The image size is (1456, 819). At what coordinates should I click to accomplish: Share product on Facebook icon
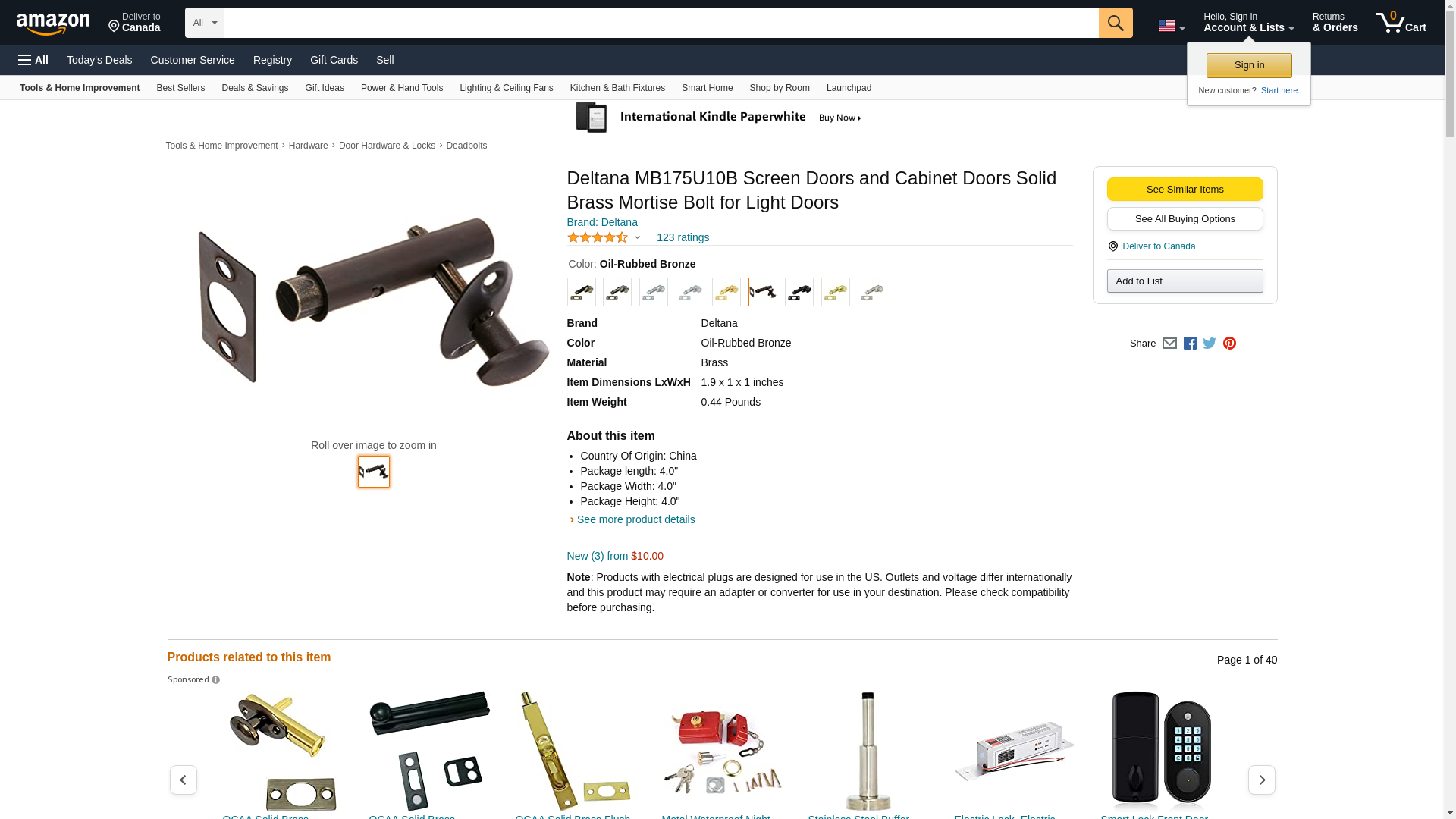pyautogui.click(x=1190, y=344)
